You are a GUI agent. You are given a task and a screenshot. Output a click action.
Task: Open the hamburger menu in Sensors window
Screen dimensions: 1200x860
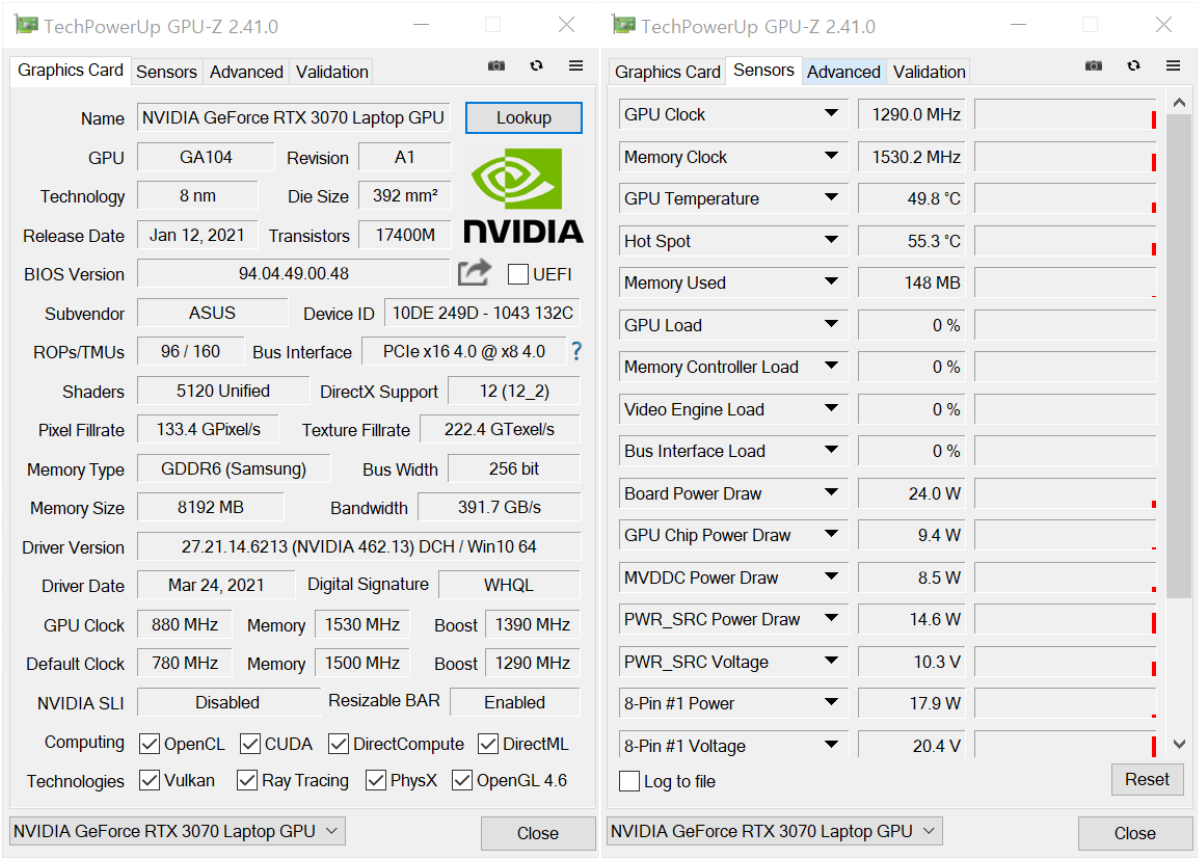point(1173,66)
